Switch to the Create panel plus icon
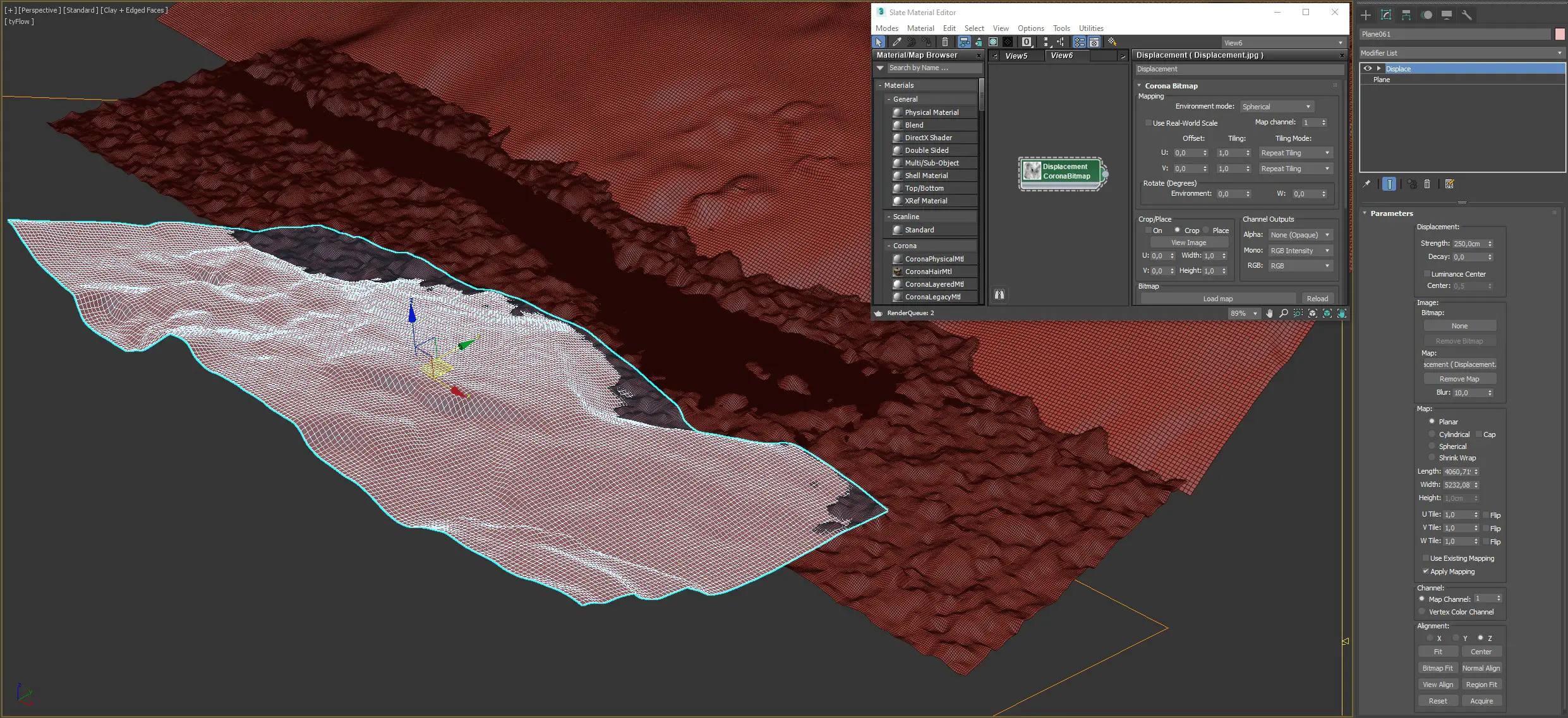The width and height of the screenshot is (1568, 718). click(1366, 15)
